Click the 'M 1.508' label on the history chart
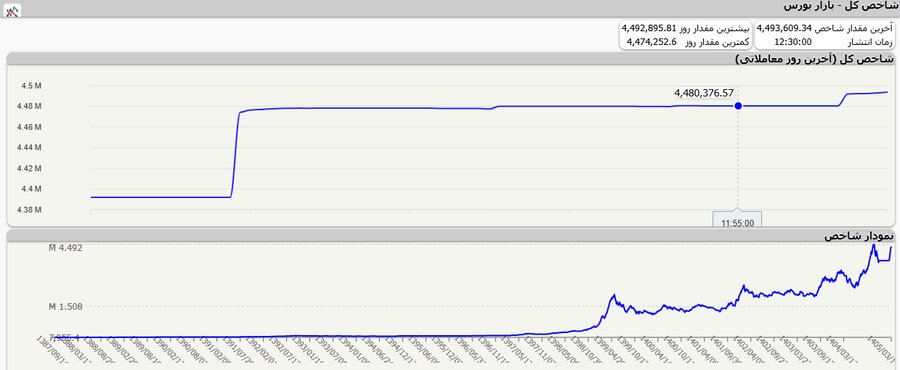The height and width of the screenshot is (370, 900). [x=65, y=307]
